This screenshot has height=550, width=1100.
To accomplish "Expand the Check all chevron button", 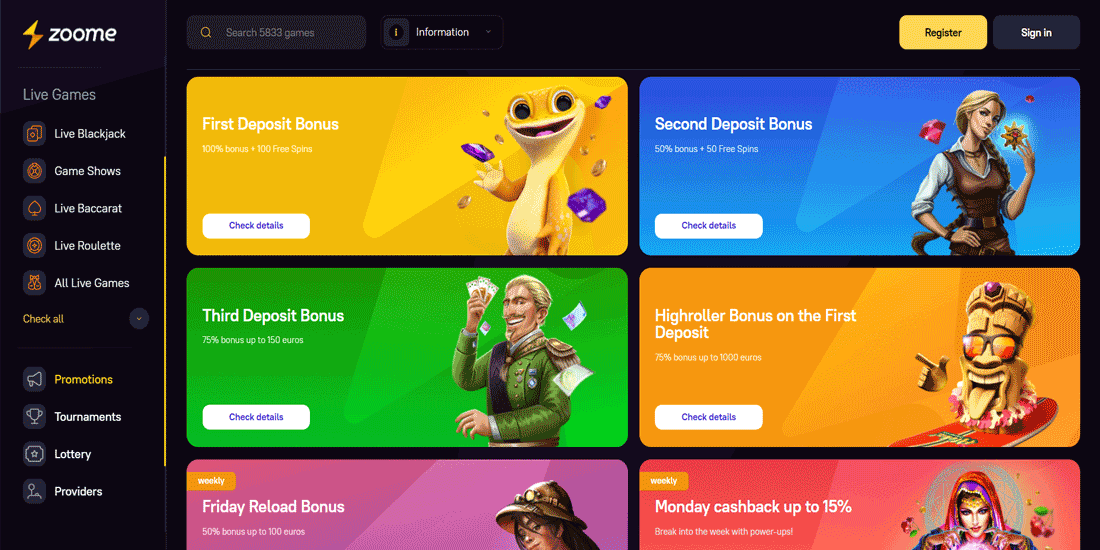I will pos(139,318).
